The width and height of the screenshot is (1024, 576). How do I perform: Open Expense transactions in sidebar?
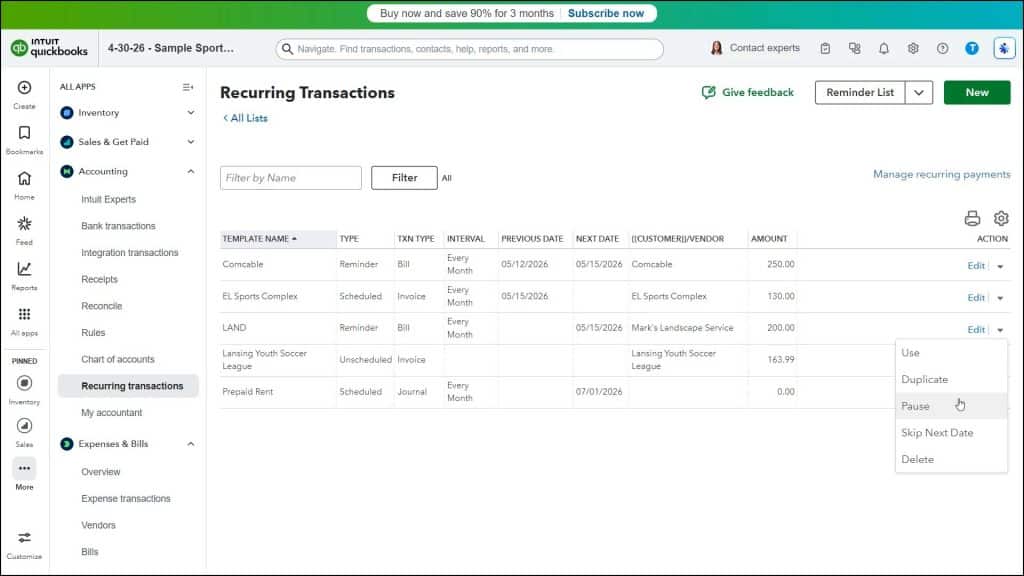tap(125, 499)
